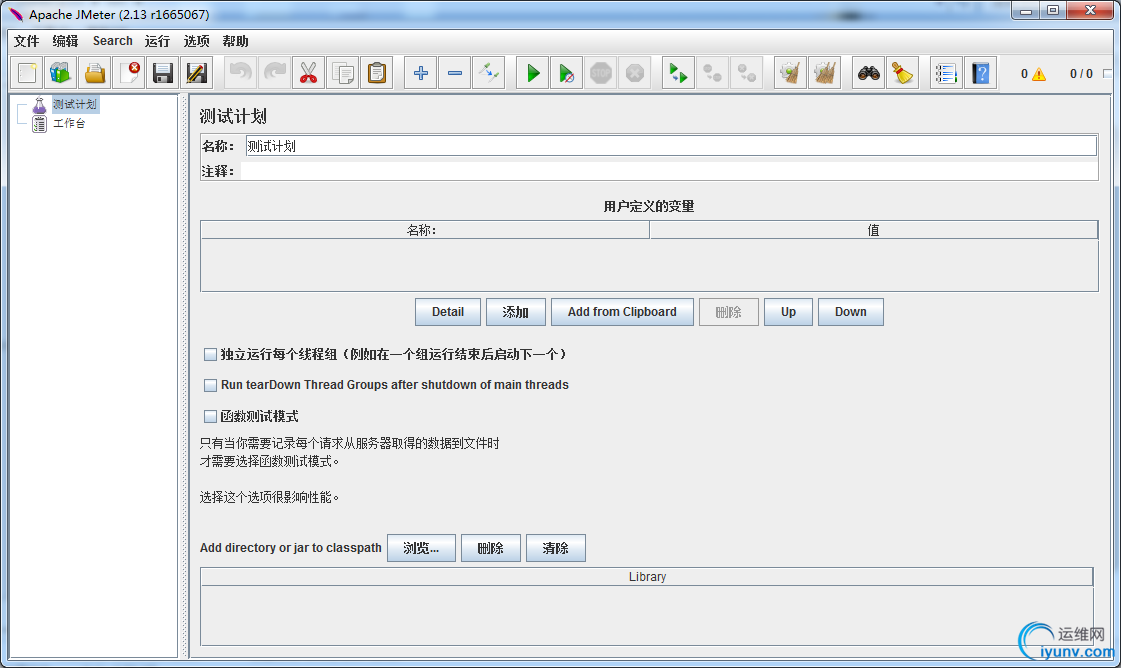Open the 文件 menu
This screenshot has width=1121, height=668.
point(26,41)
